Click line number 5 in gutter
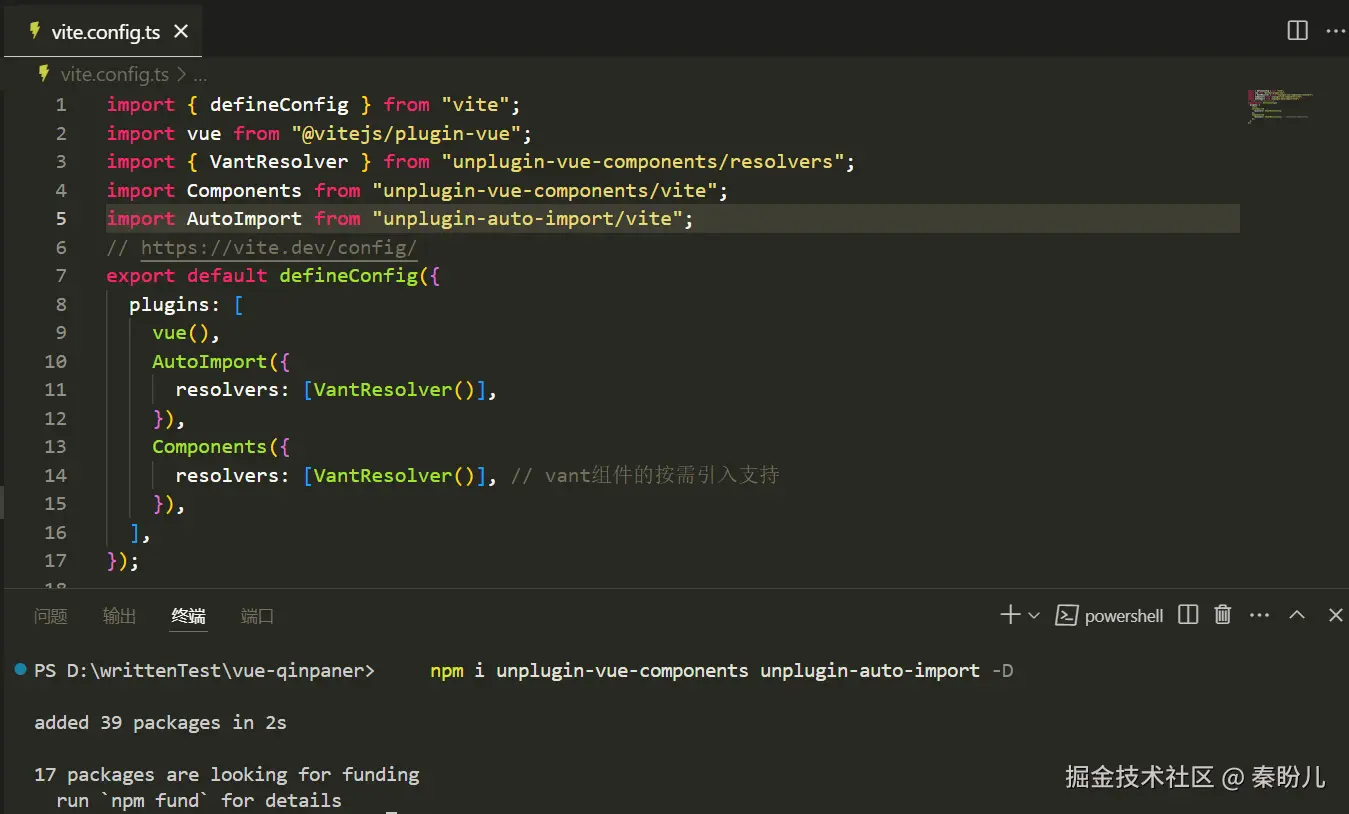 (61, 219)
